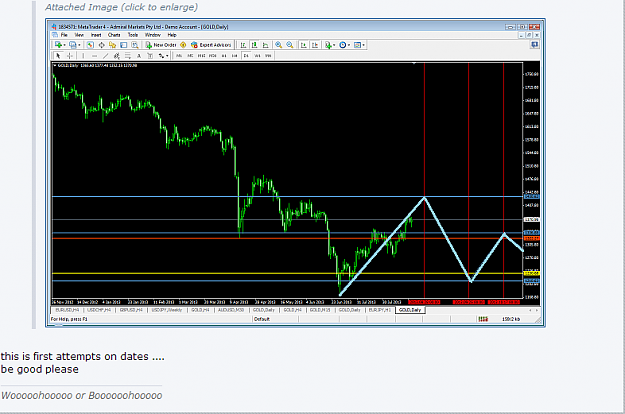Click the Default profile status entry
Image resolution: width=625 pixels, height=414 pixels.
click(262, 319)
